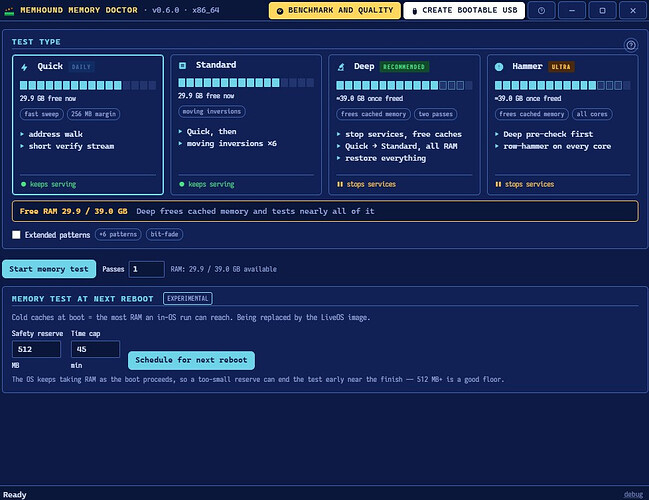Click the '+6 patterns' tag
649x500 pixels.
[118, 234]
